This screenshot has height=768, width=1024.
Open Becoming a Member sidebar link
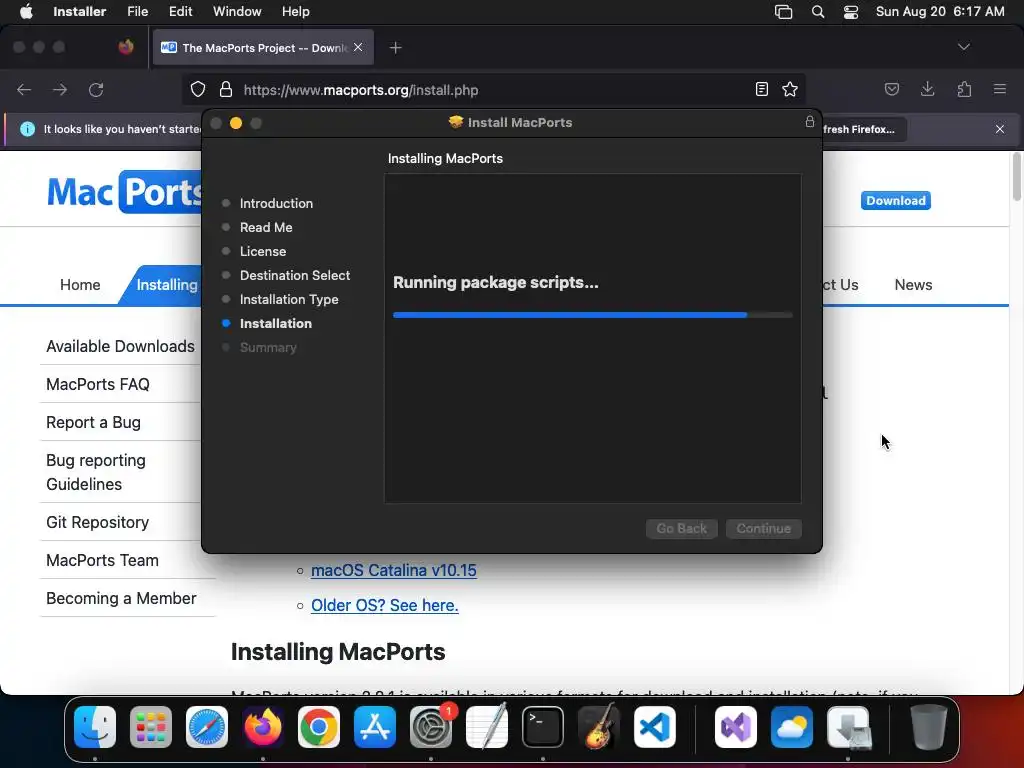[121, 598]
